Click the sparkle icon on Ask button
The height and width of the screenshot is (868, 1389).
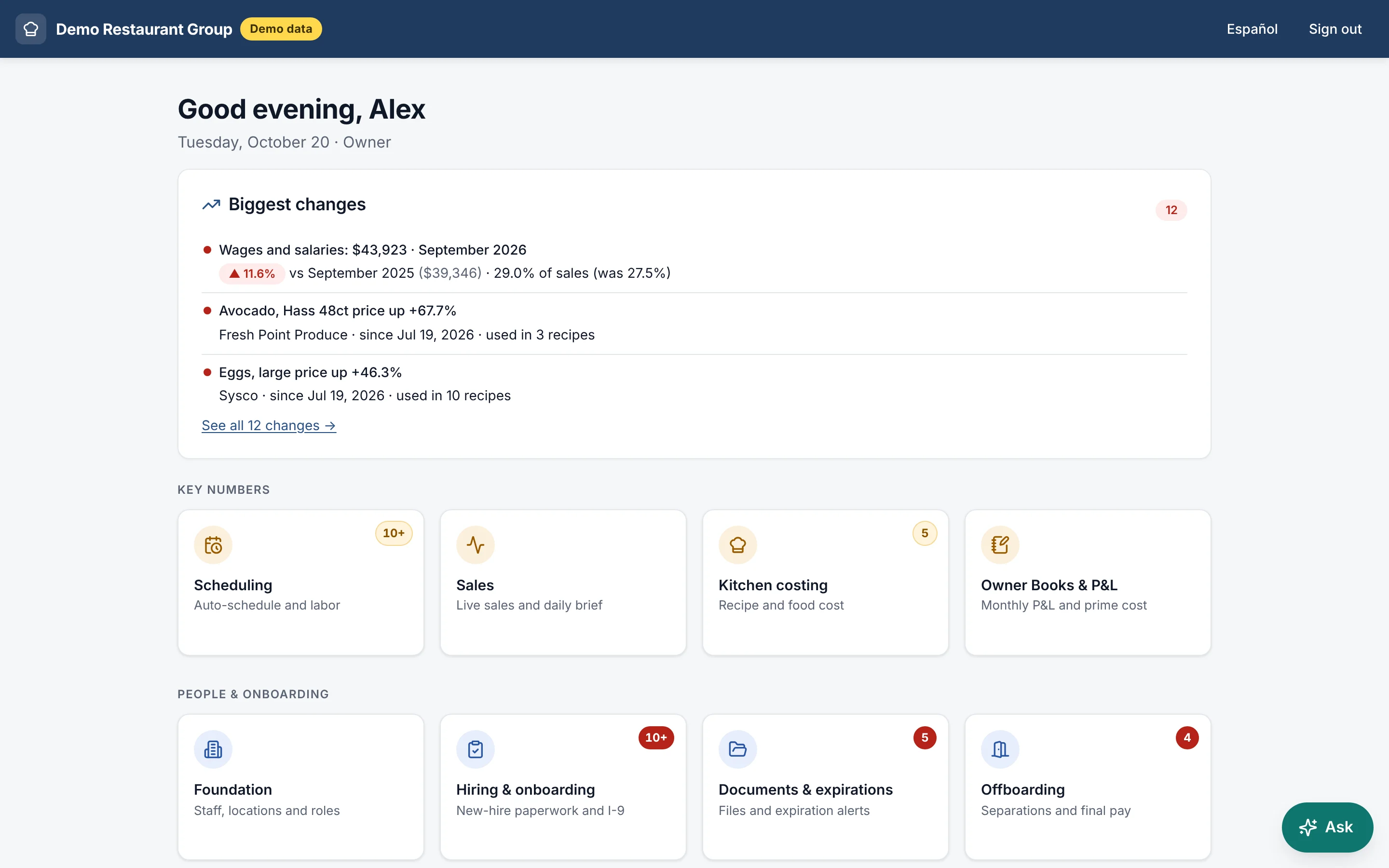point(1308,827)
